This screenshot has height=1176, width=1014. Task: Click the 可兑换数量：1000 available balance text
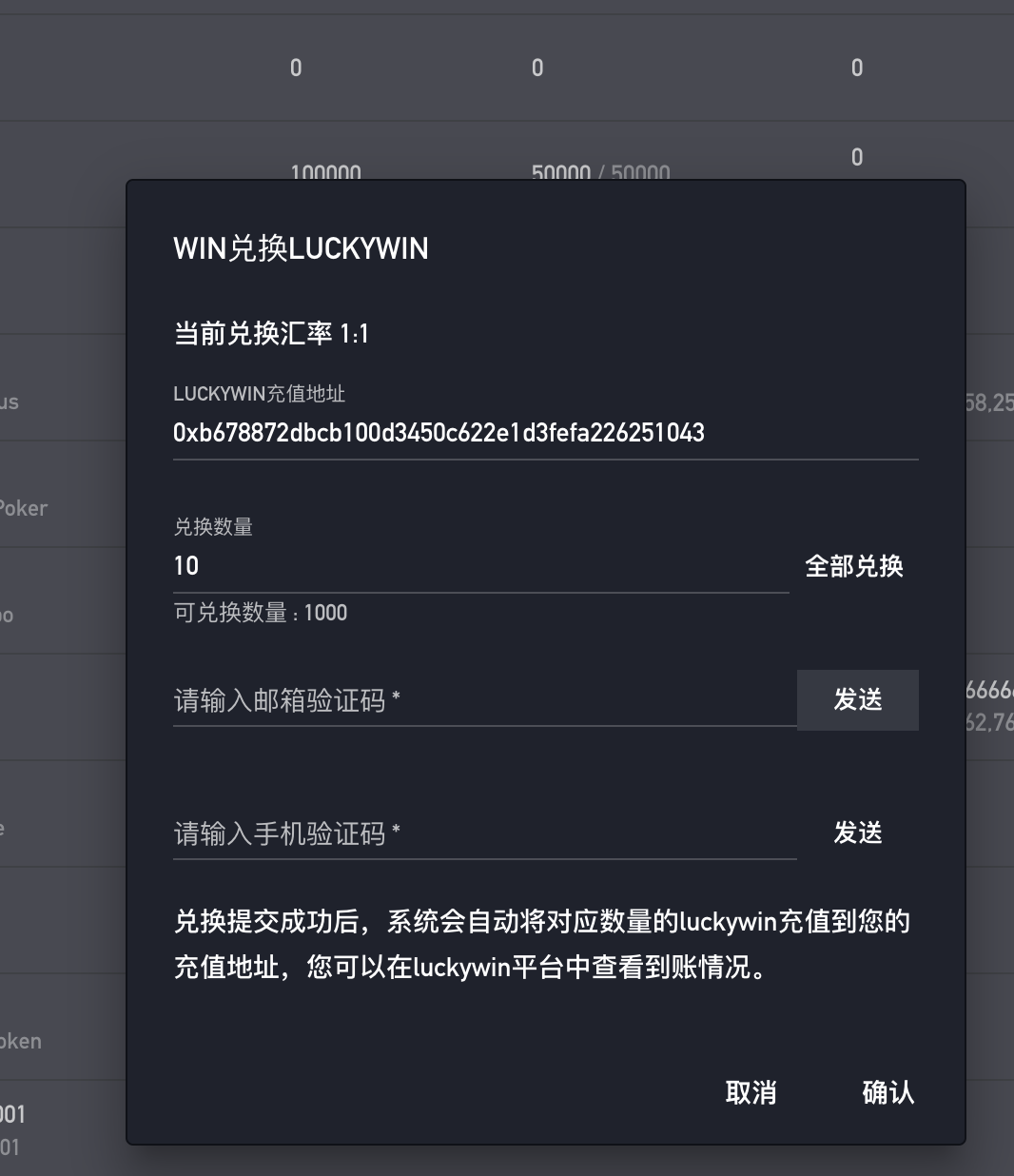[x=260, y=613]
